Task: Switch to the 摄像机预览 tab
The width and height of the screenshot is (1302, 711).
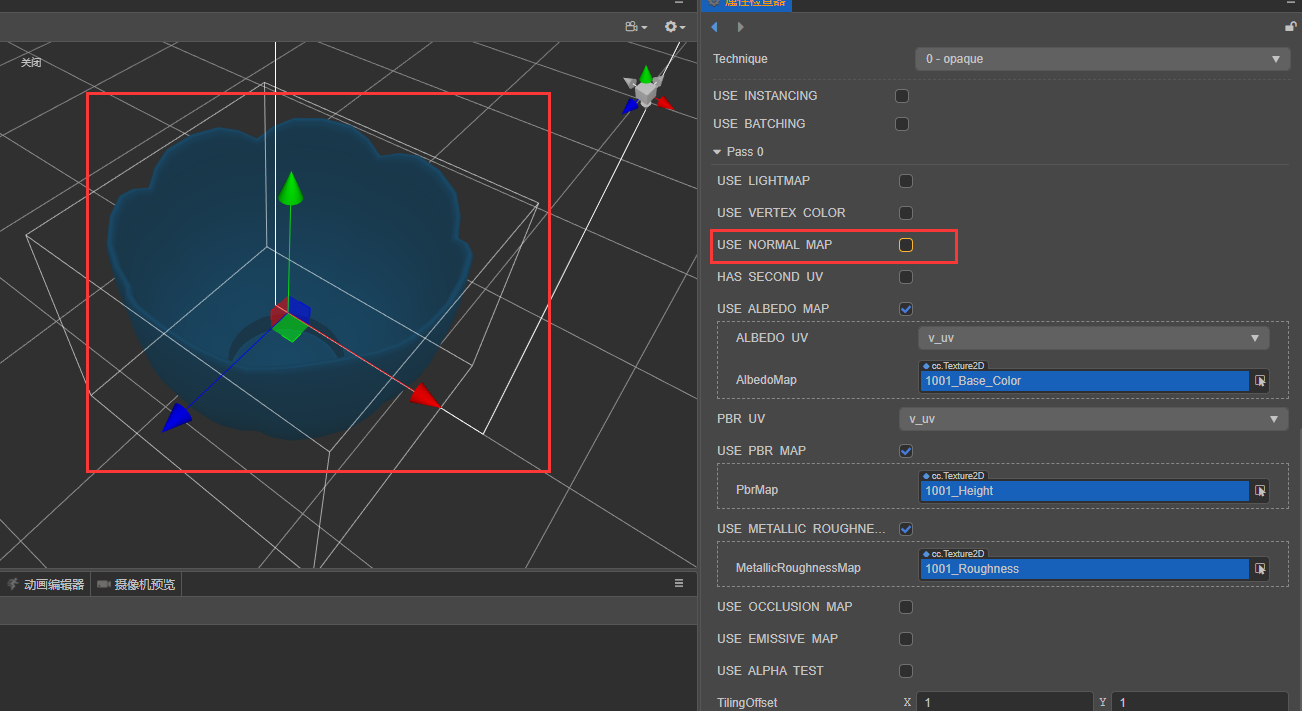Action: coord(136,584)
